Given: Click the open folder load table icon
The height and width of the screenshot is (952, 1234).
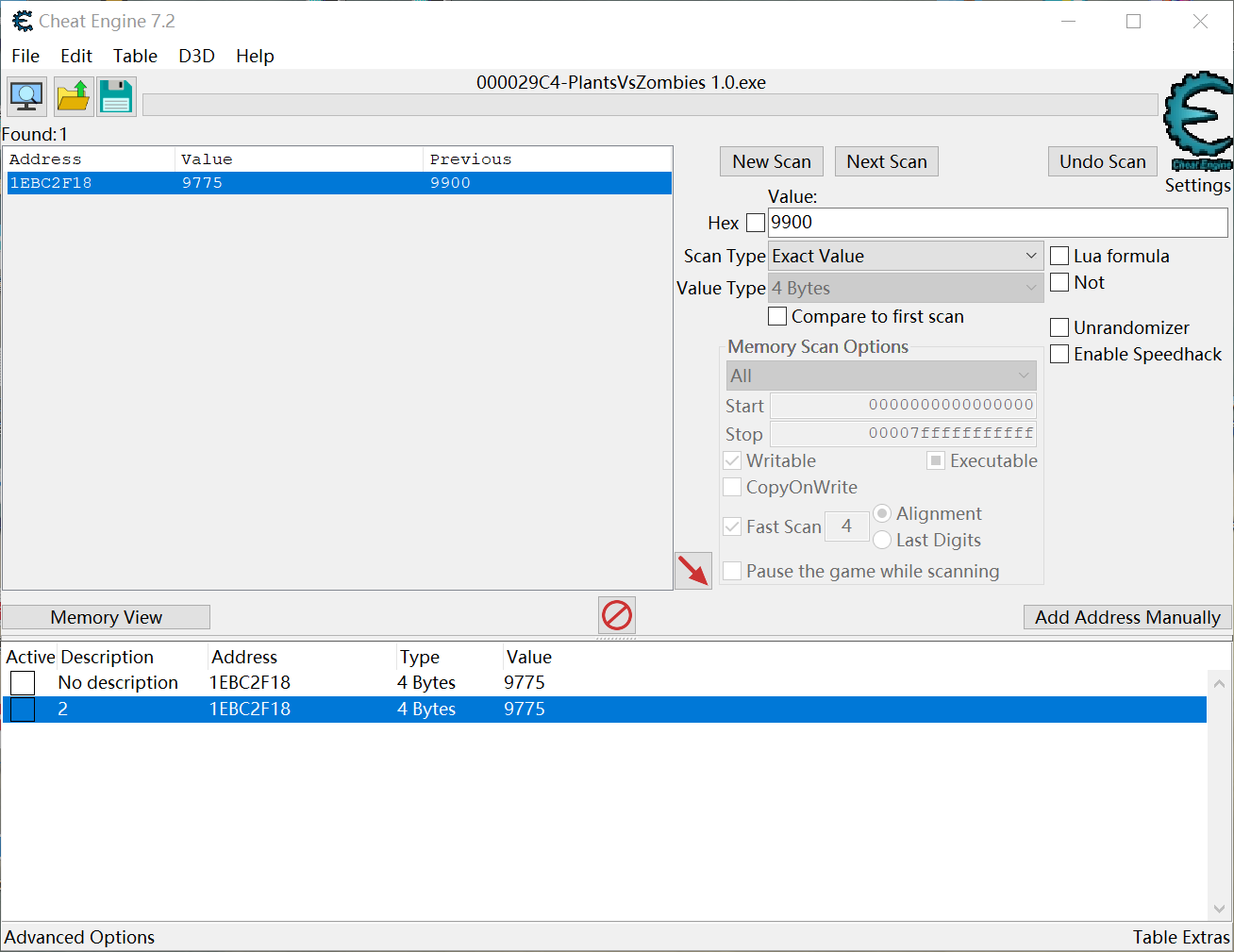Looking at the screenshot, I should 73,96.
